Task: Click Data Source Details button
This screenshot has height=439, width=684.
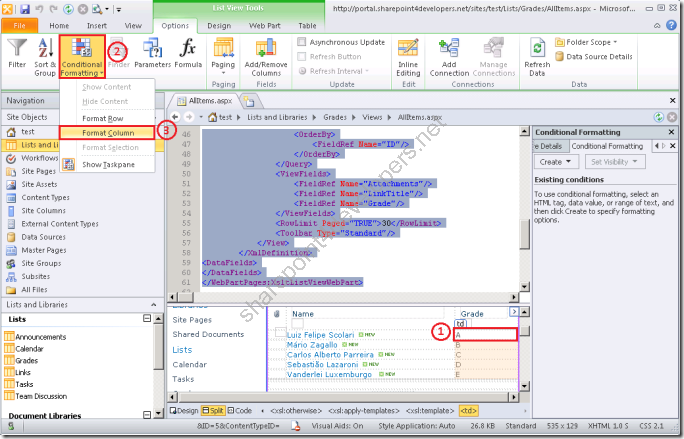Action: (594, 56)
